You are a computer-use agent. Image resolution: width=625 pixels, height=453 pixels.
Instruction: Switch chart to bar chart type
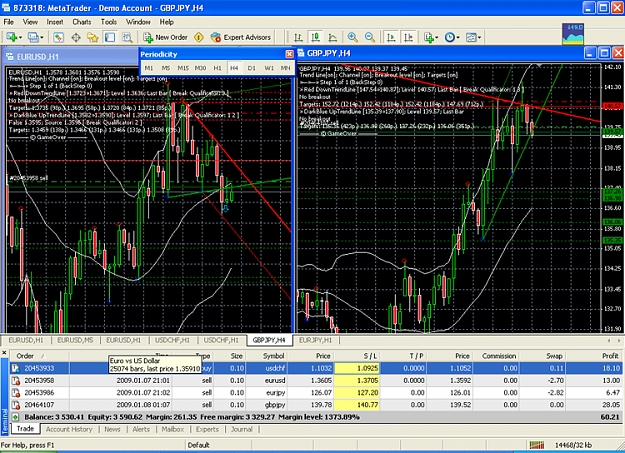pos(298,37)
